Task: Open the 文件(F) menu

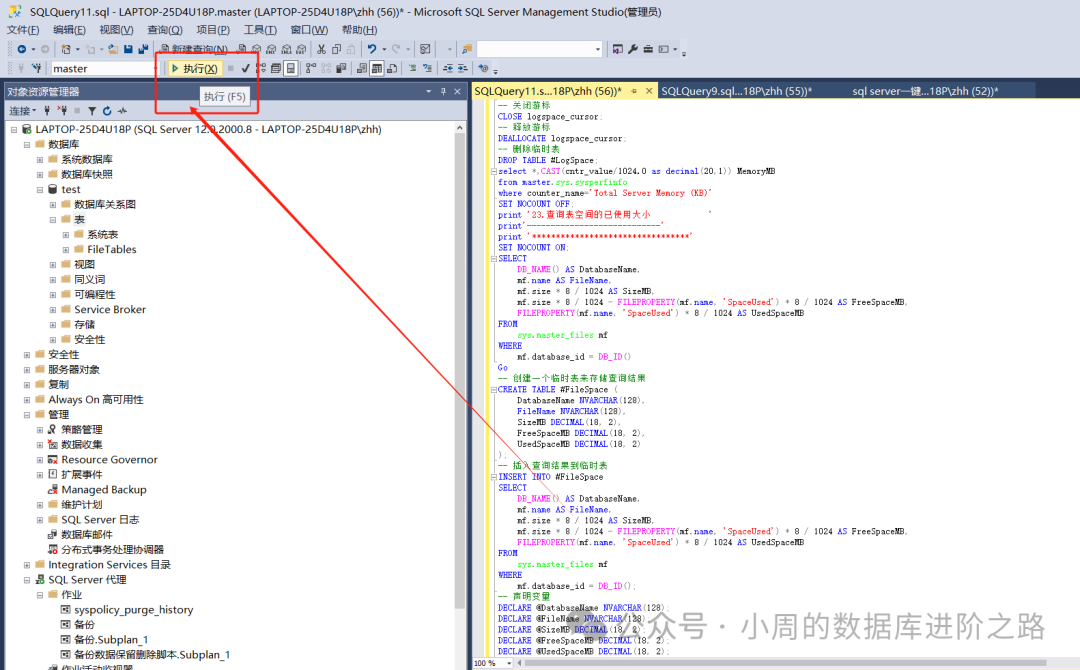Action: tap(23, 30)
